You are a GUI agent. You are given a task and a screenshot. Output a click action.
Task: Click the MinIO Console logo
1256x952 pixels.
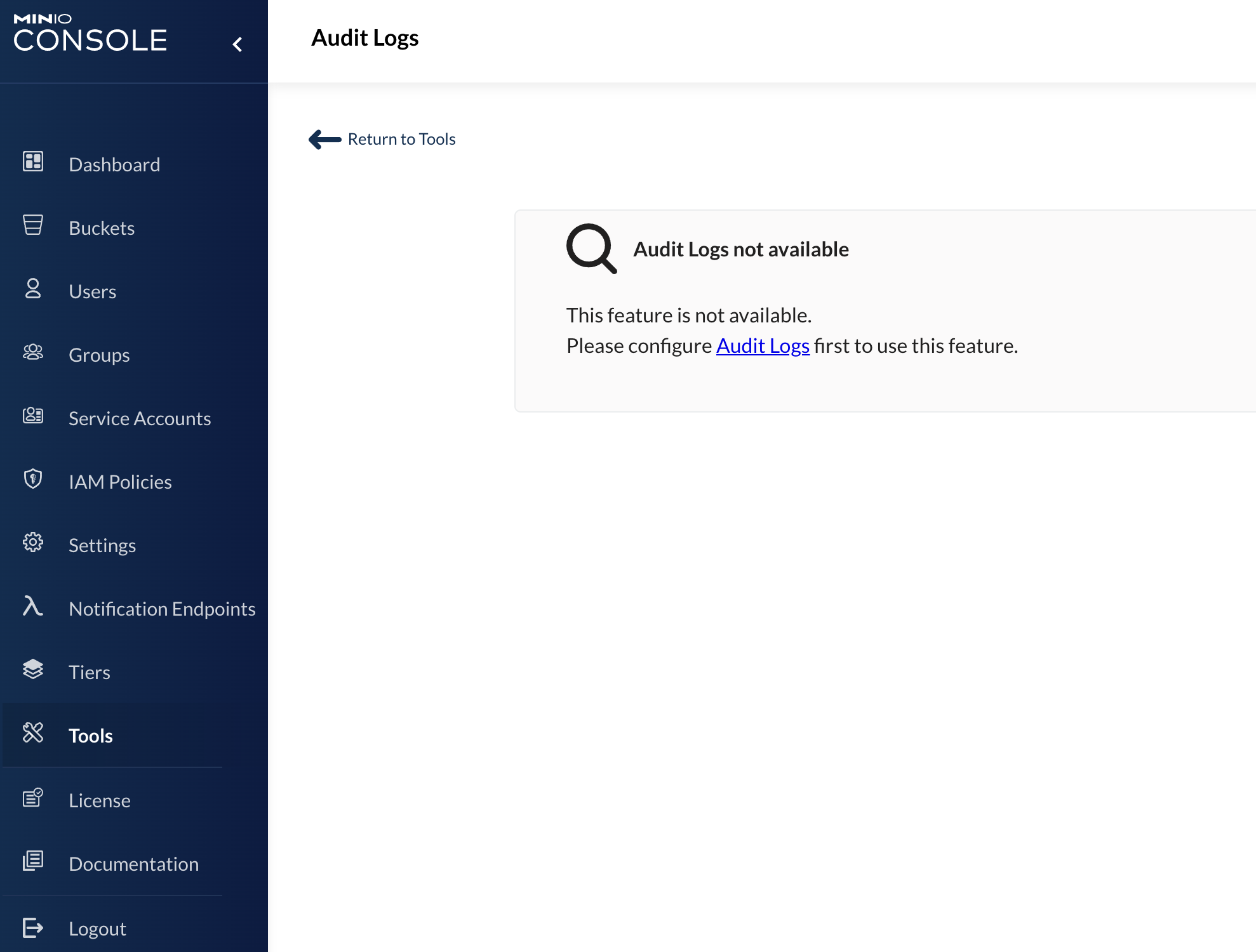[x=90, y=33]
